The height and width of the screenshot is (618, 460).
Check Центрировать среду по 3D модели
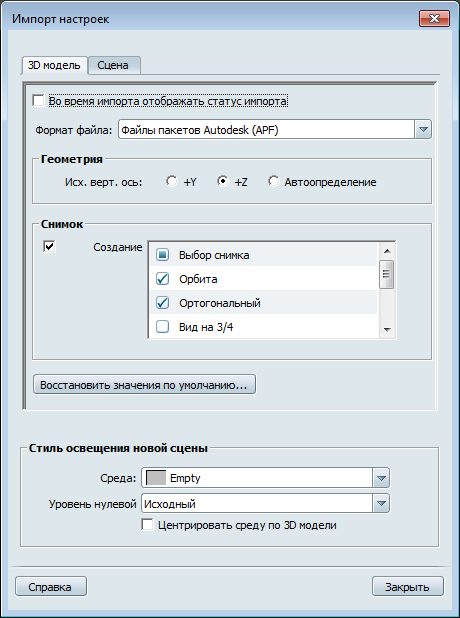(x=147, y=525)
